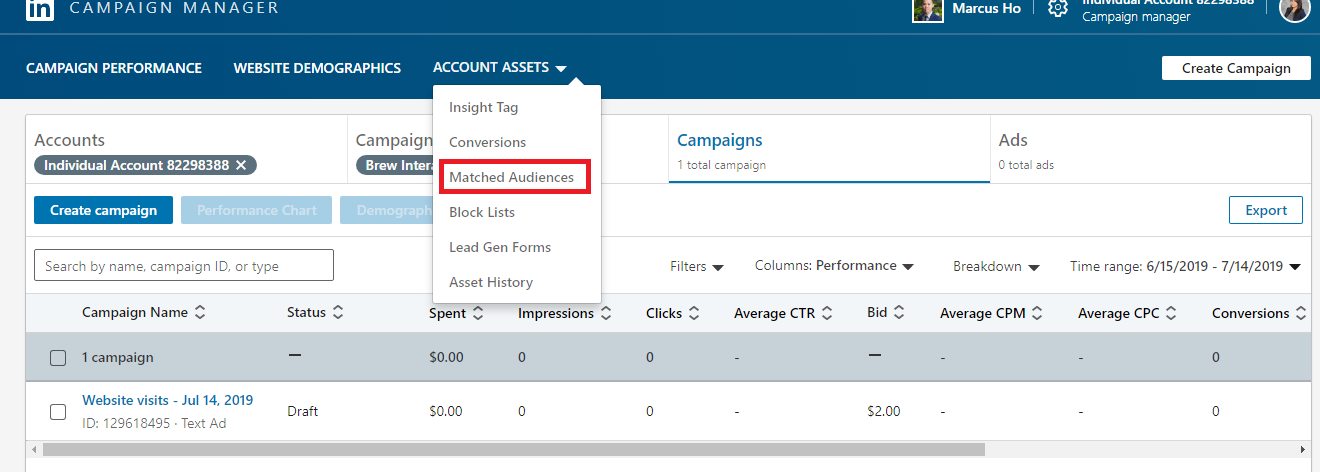Sort by Average CTR column arrows
Viewport: 1320px width, 472px height.
827,313
